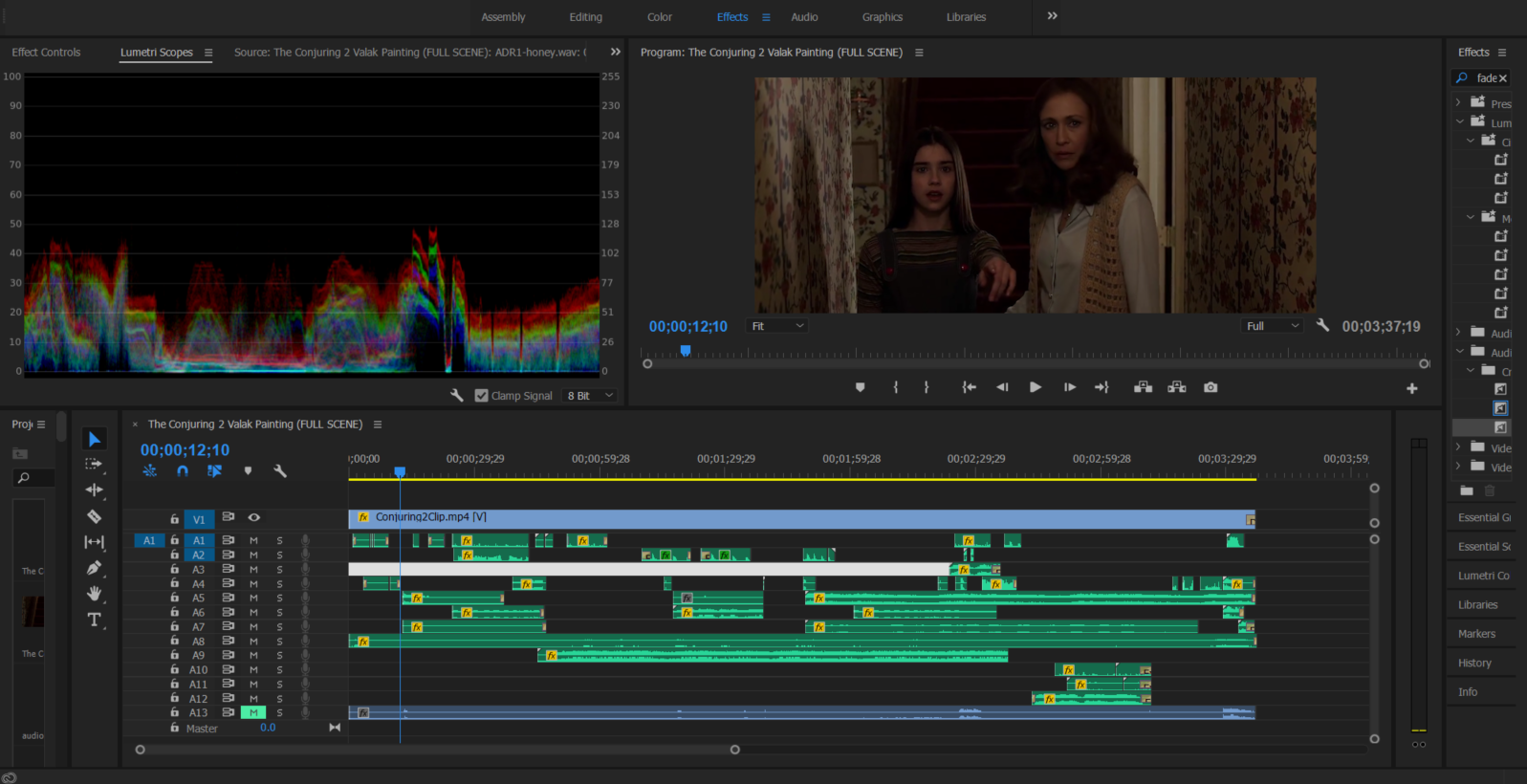Solo track A2

(x=279, y=555)
